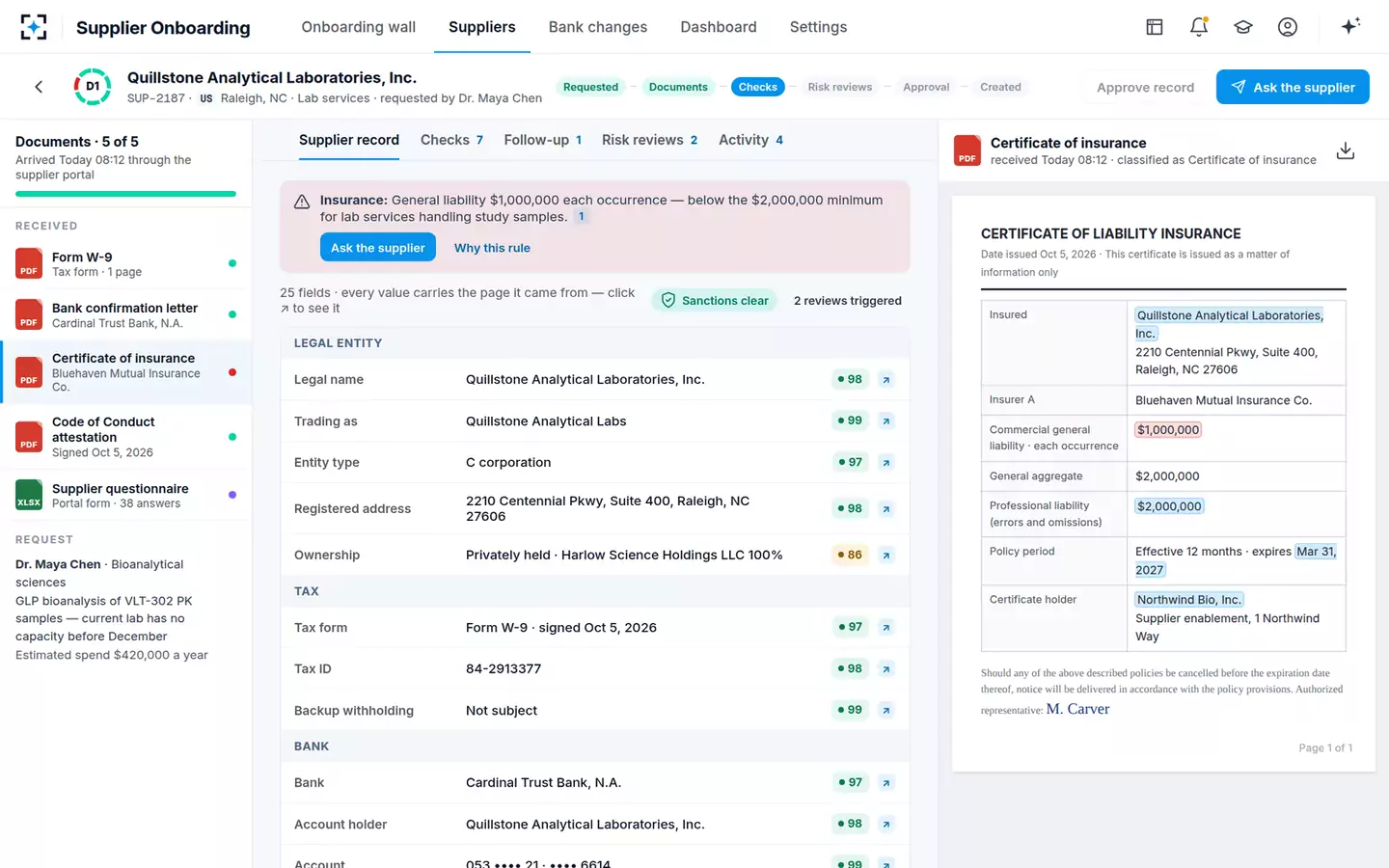Open the Dashboard tab
Screen dimensions: 1389x868
click(719, 27)
